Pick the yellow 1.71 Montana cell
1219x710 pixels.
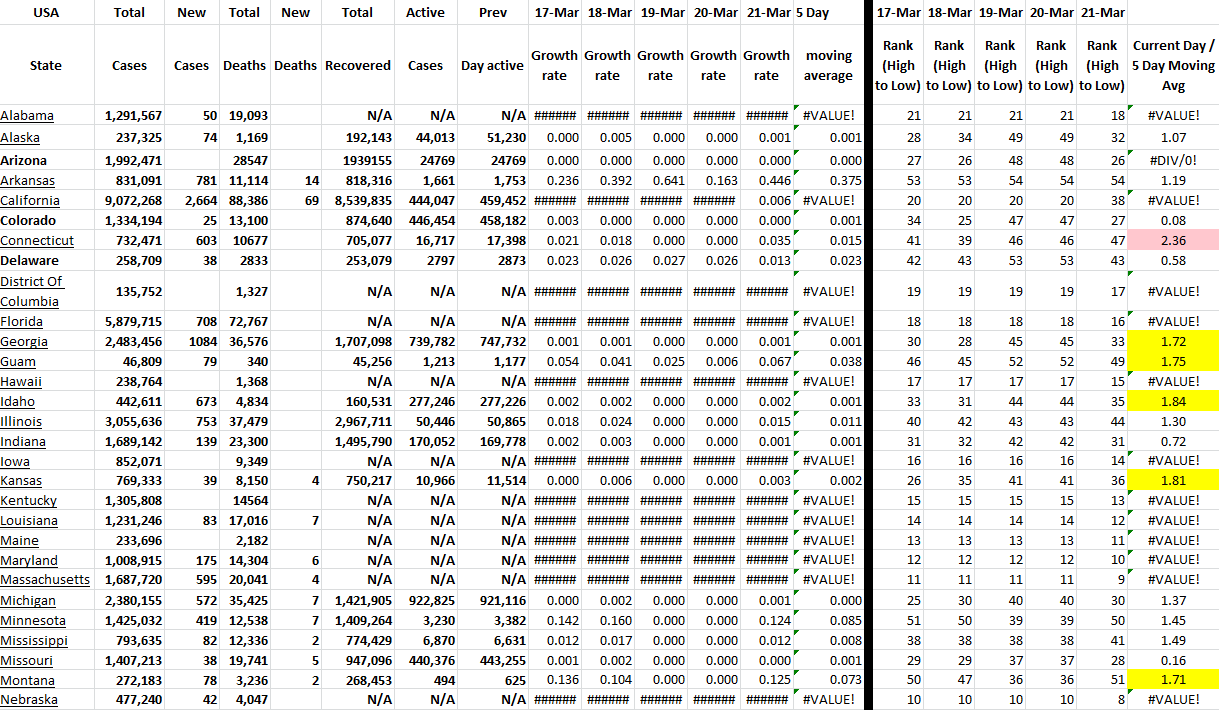pyautogui.click(x=1173, y=680)
